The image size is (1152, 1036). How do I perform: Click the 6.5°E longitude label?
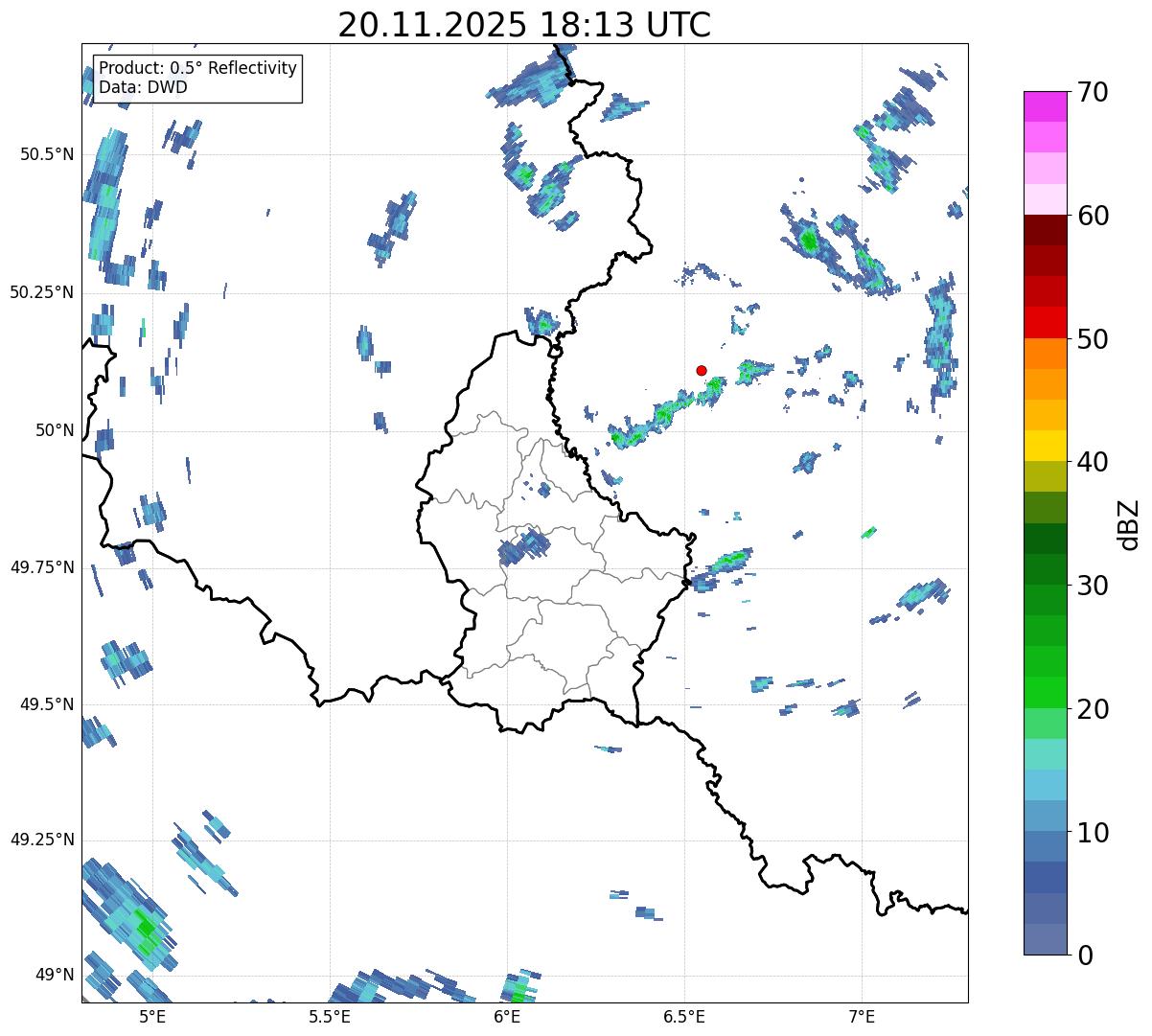tap(685, 1016)
